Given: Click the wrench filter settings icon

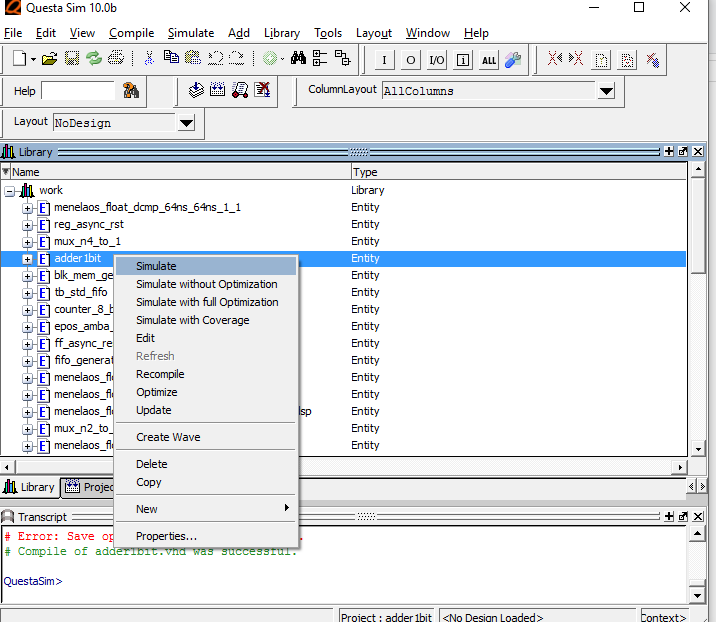Looking at the screenshot, I should tap(513, 60).
